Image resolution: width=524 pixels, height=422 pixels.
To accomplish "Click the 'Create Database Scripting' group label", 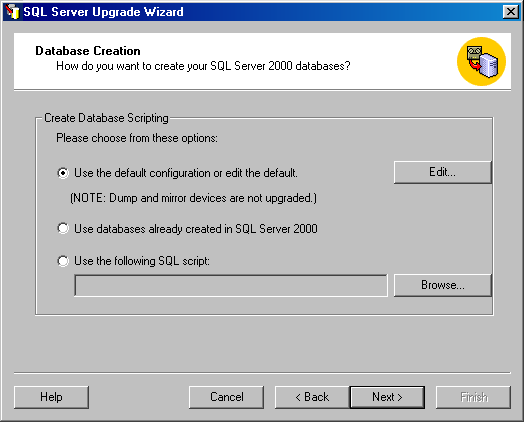I will [x=106, y=118].
